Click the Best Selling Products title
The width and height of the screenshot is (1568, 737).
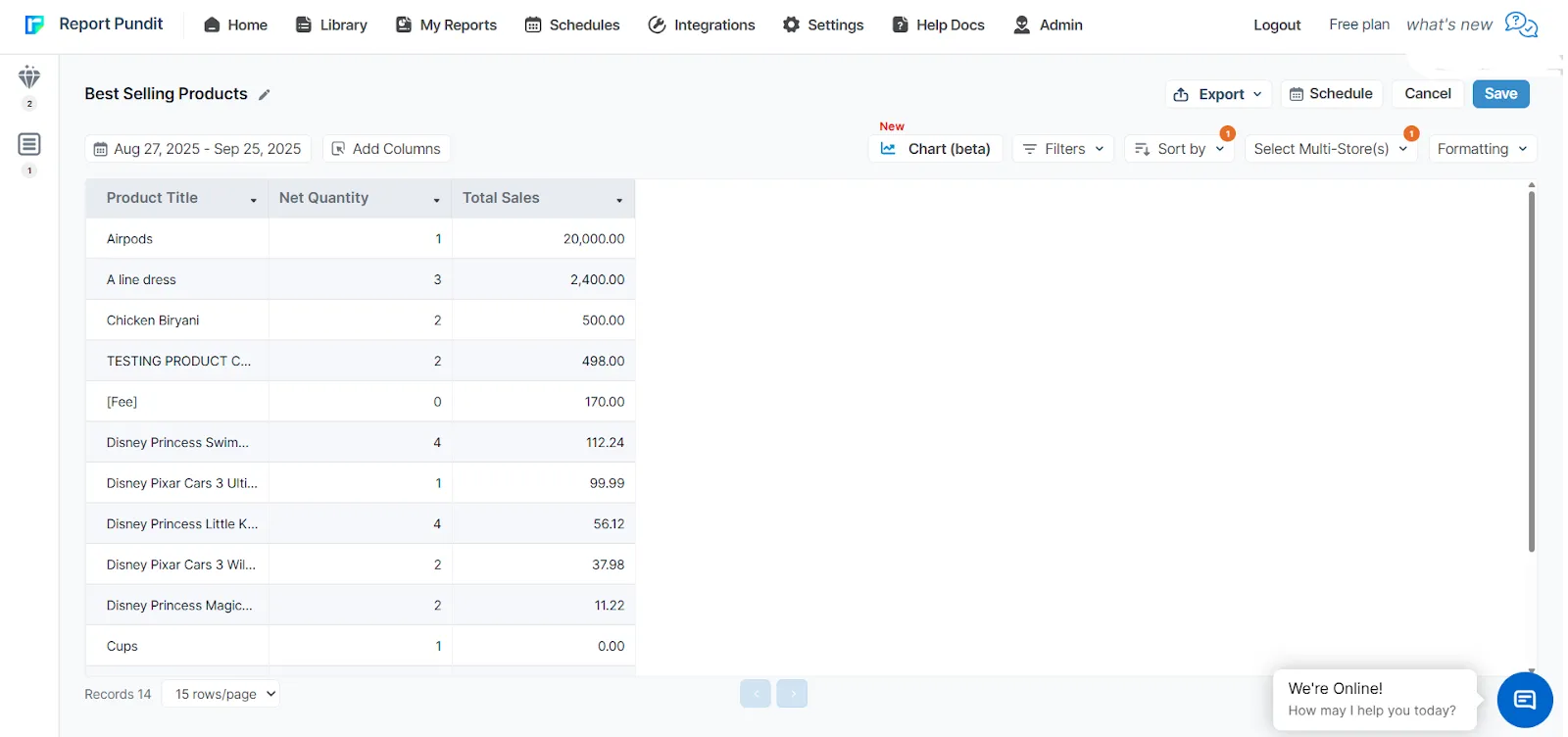coord(166,94)
